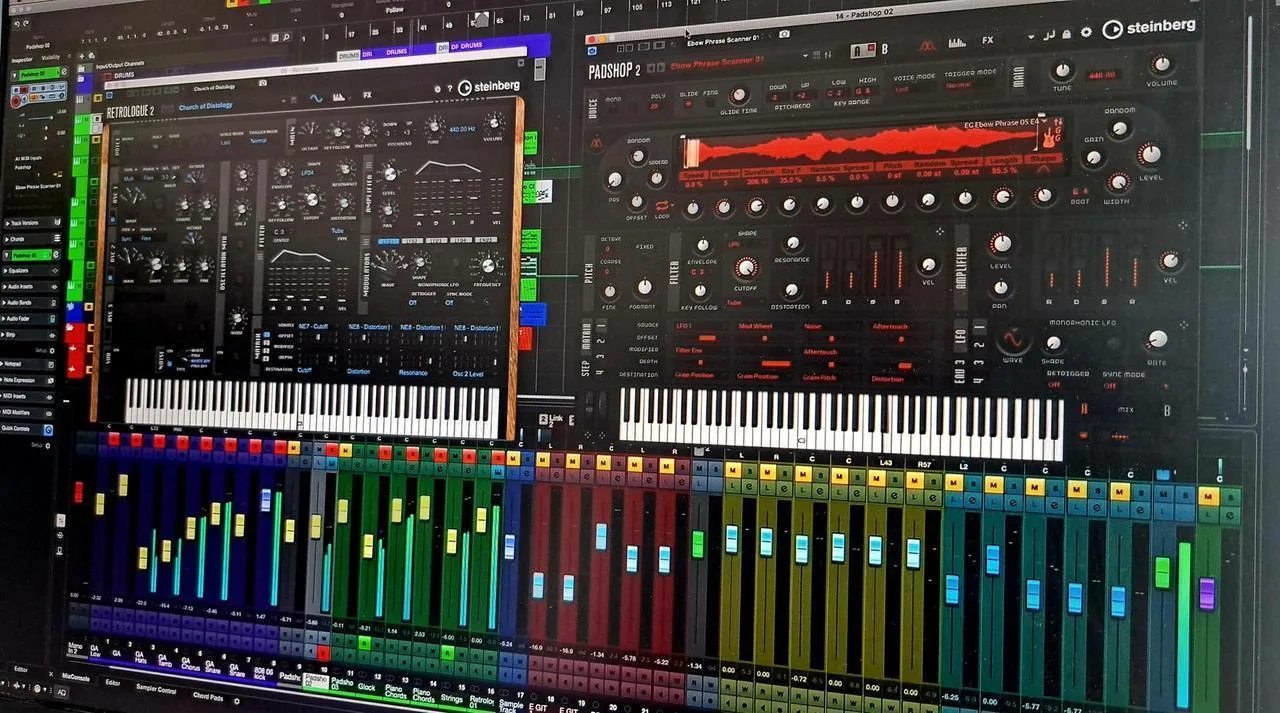Click the Retrologue Volume knob
The width and height of the screenshot is (1280, 713).
[x=493, y=122]
